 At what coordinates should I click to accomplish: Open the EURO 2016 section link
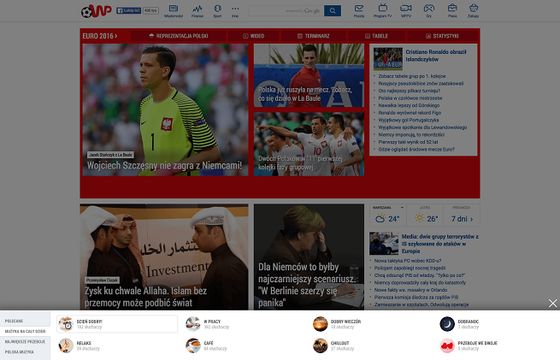[100, 36]
